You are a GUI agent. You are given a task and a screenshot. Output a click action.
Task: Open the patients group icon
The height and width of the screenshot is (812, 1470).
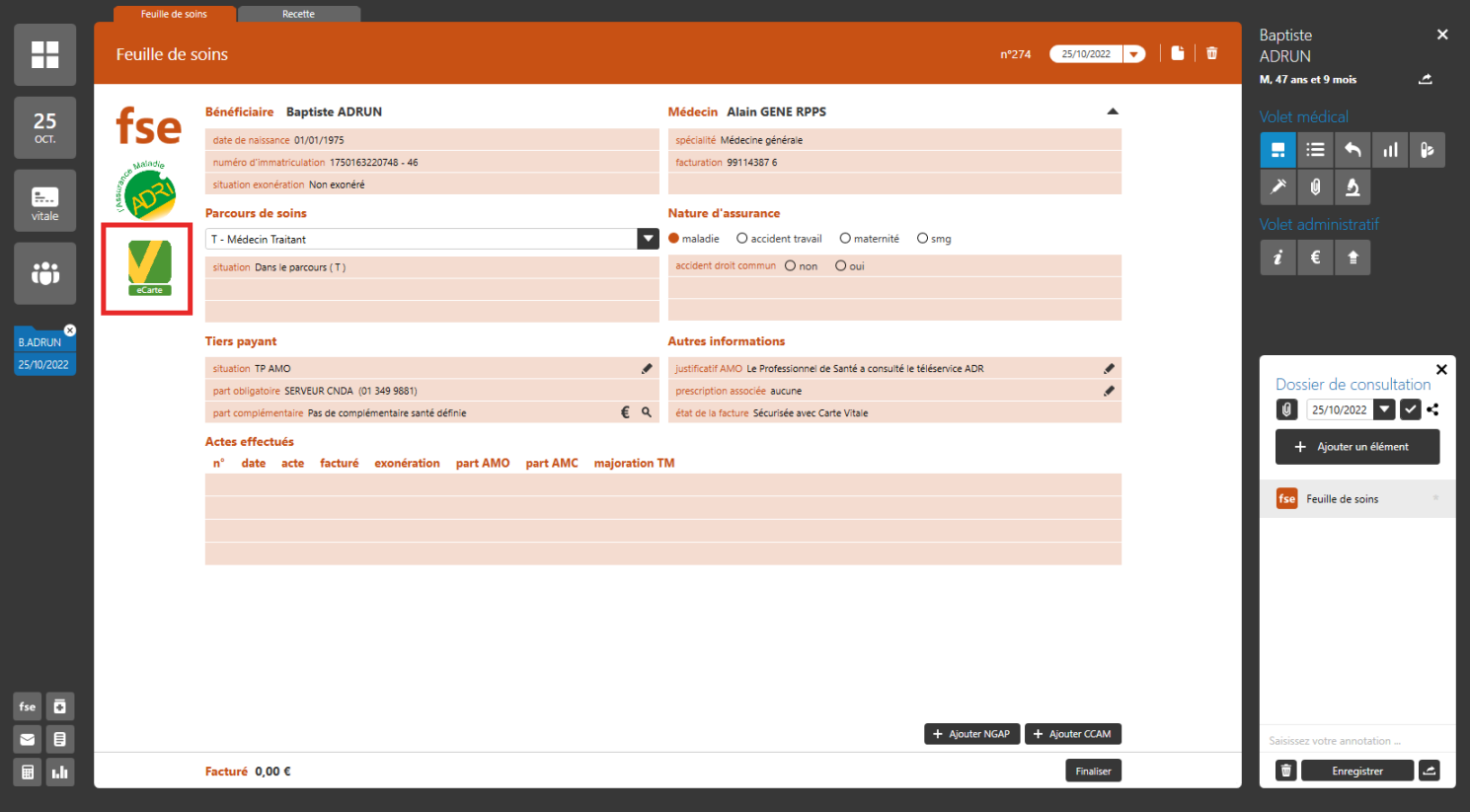coord(44,273)
